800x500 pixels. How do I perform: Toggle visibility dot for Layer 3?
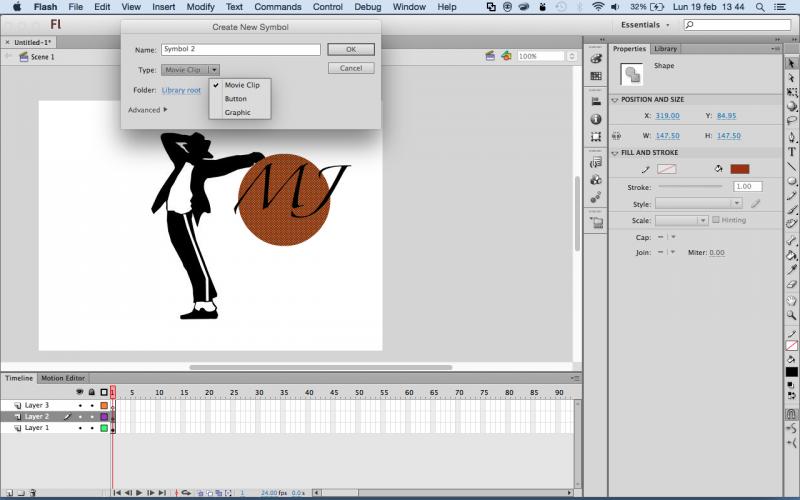pyautogui.click(x=80, y=405)
